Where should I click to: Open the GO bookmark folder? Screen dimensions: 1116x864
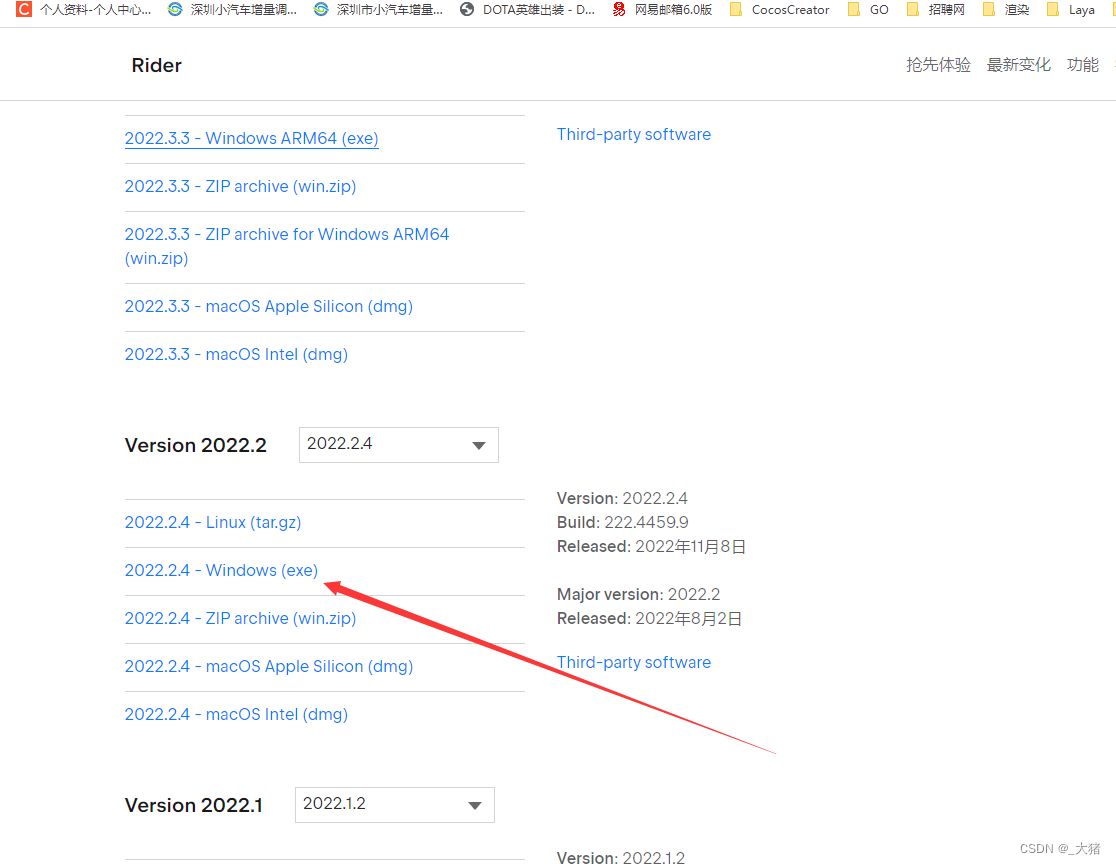coord(868,9)
